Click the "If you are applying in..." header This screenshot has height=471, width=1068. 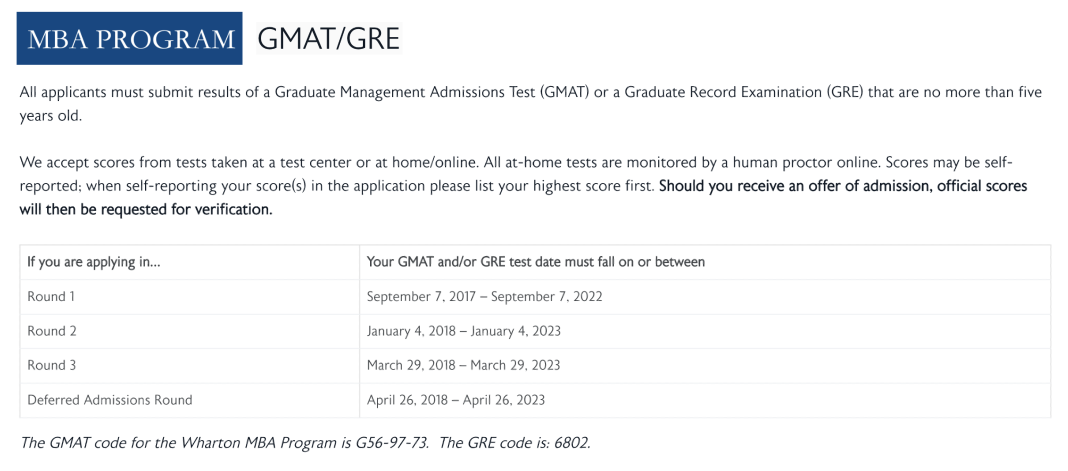(x=94, y=262)
